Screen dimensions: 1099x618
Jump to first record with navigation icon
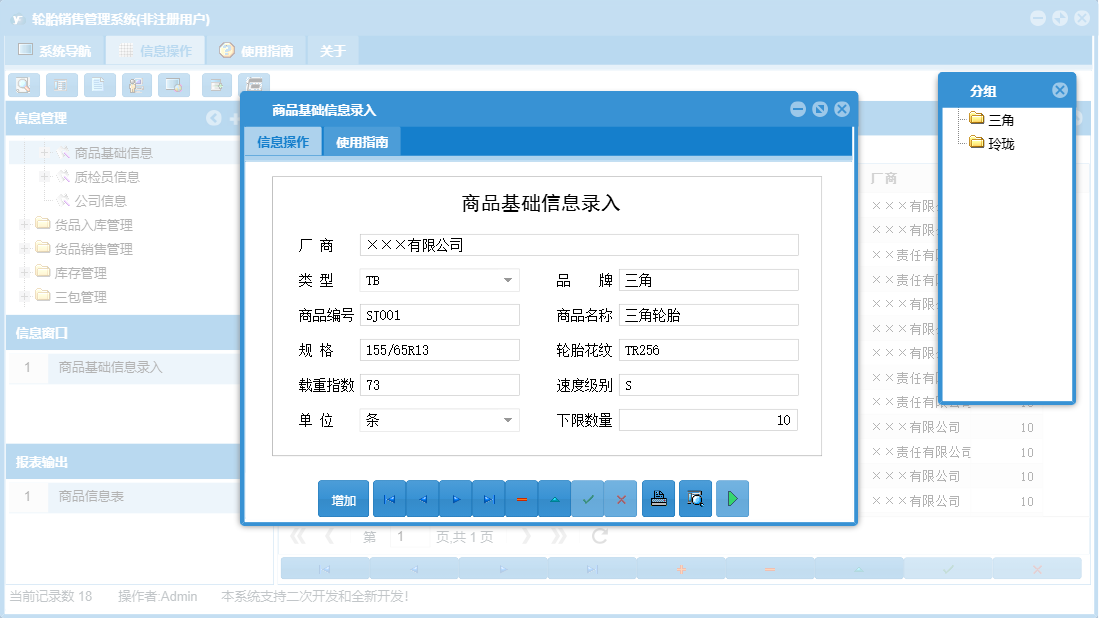tap(389, 498)
